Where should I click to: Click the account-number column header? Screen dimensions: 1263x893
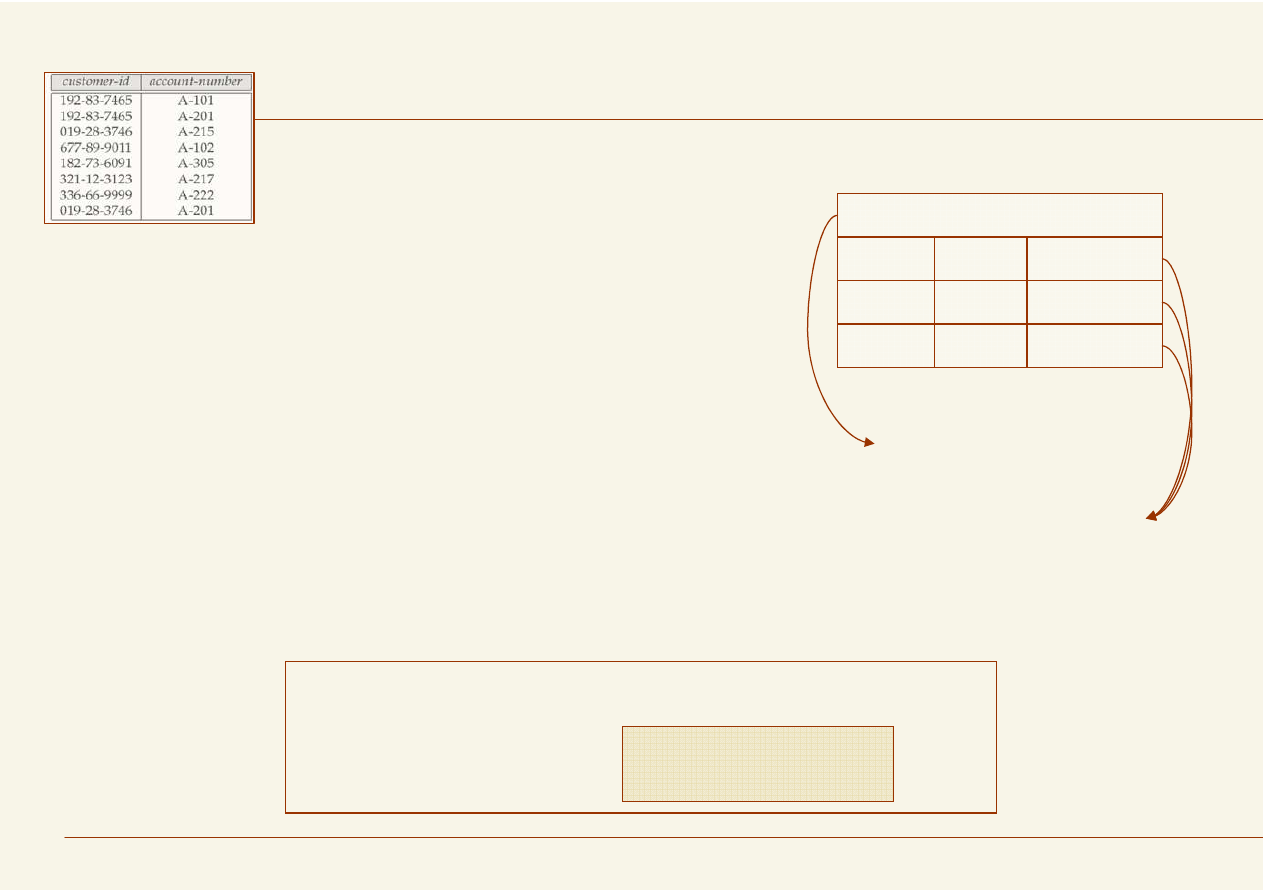[x=196, y=82]
